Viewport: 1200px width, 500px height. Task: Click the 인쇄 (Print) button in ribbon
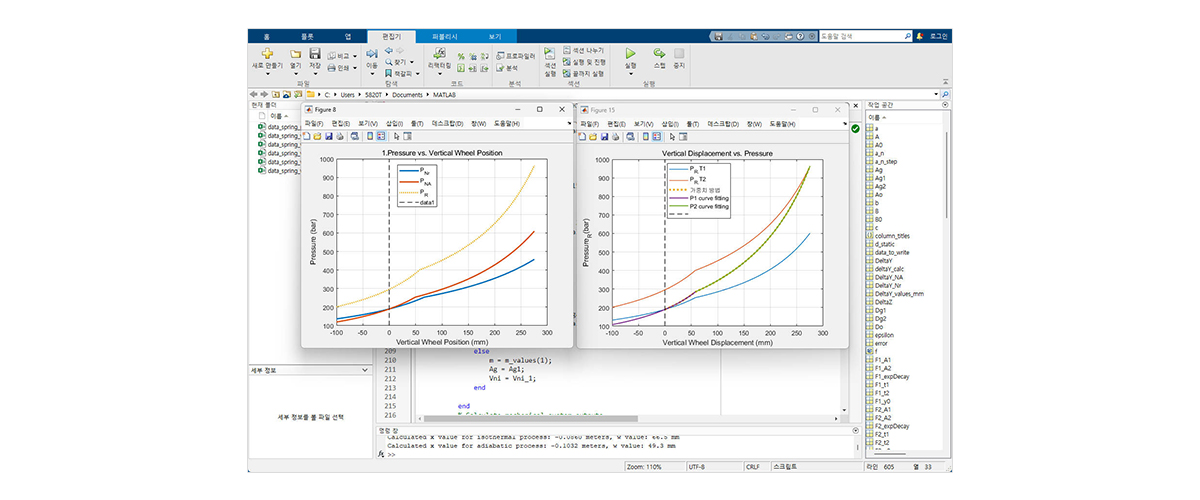point(341,68)
